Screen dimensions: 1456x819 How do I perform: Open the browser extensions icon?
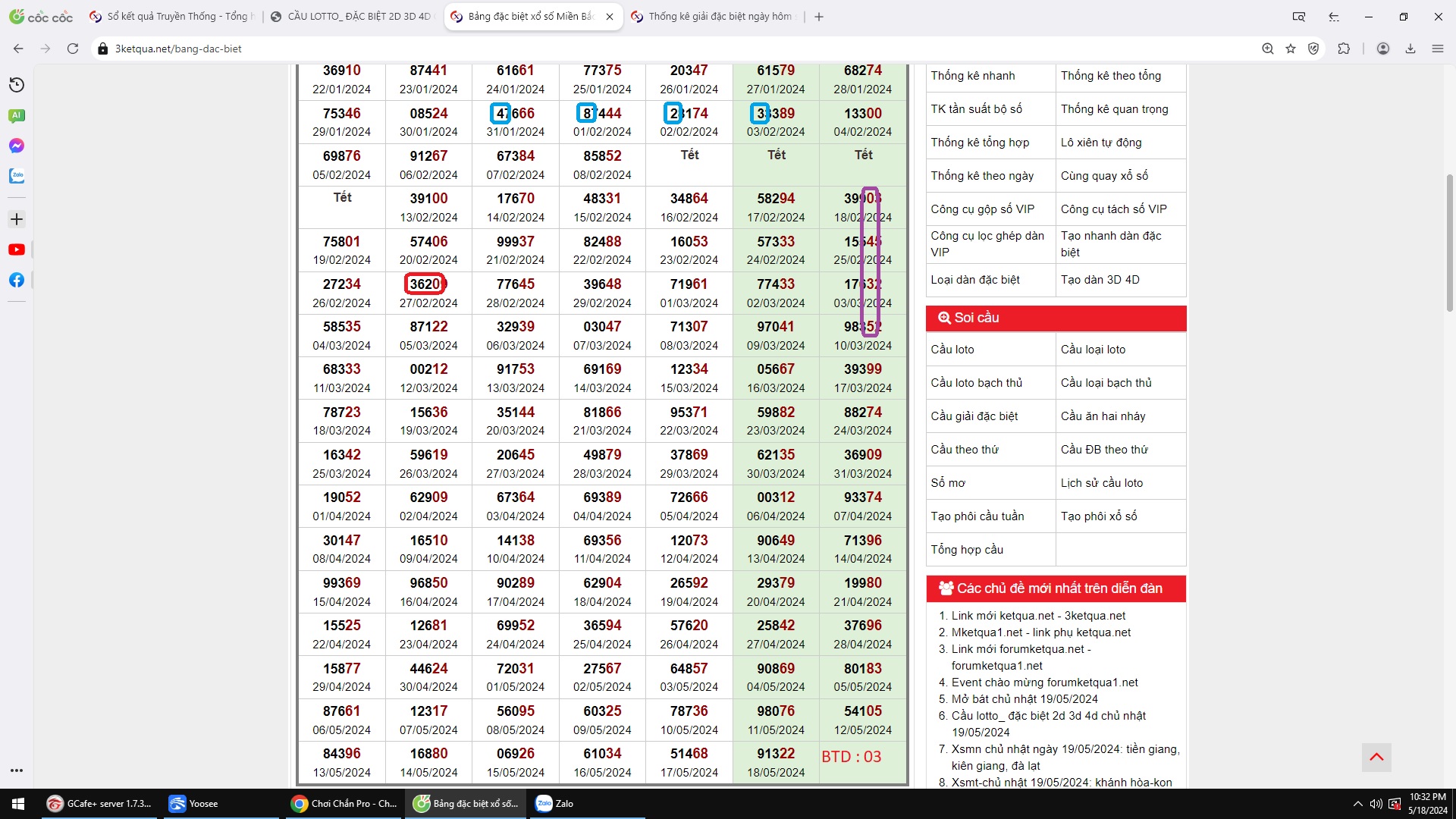[x=1344, y=49]
